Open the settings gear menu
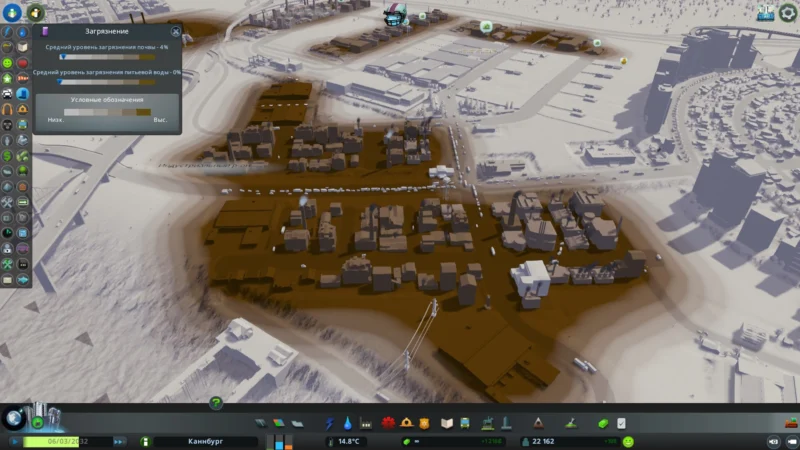 pos(787,13)
